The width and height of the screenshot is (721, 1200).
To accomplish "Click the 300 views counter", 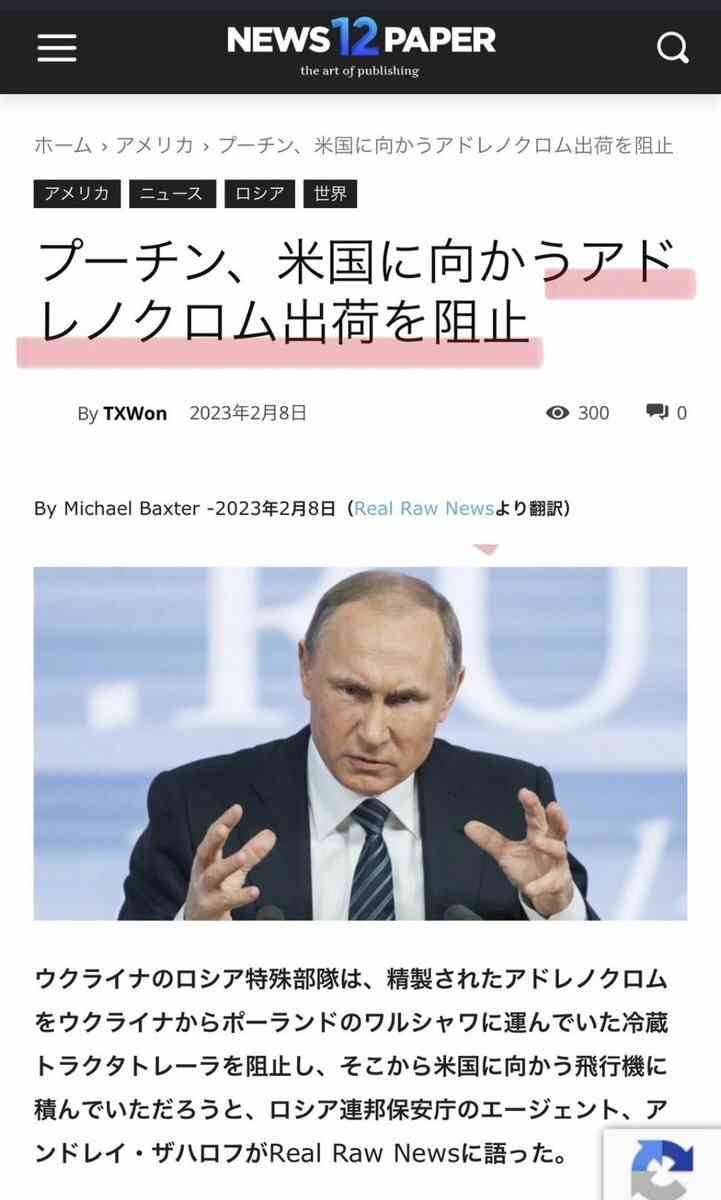I will coord(593,413).
